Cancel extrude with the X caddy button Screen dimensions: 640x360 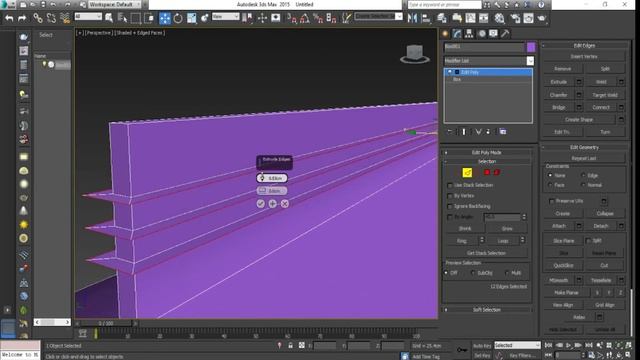click(285, 204)
